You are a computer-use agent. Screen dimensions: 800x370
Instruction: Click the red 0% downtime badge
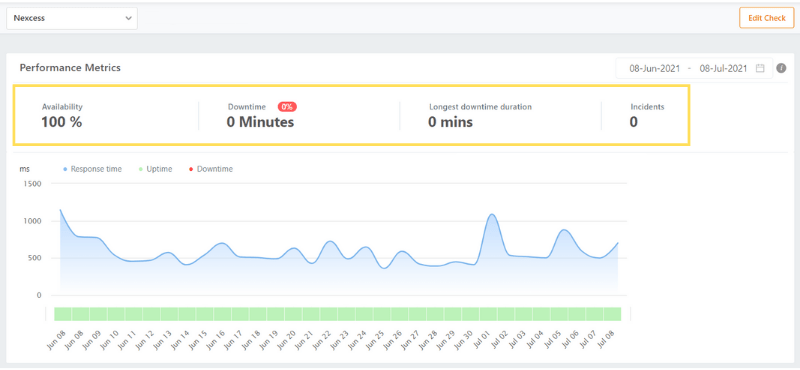(287, 107)
